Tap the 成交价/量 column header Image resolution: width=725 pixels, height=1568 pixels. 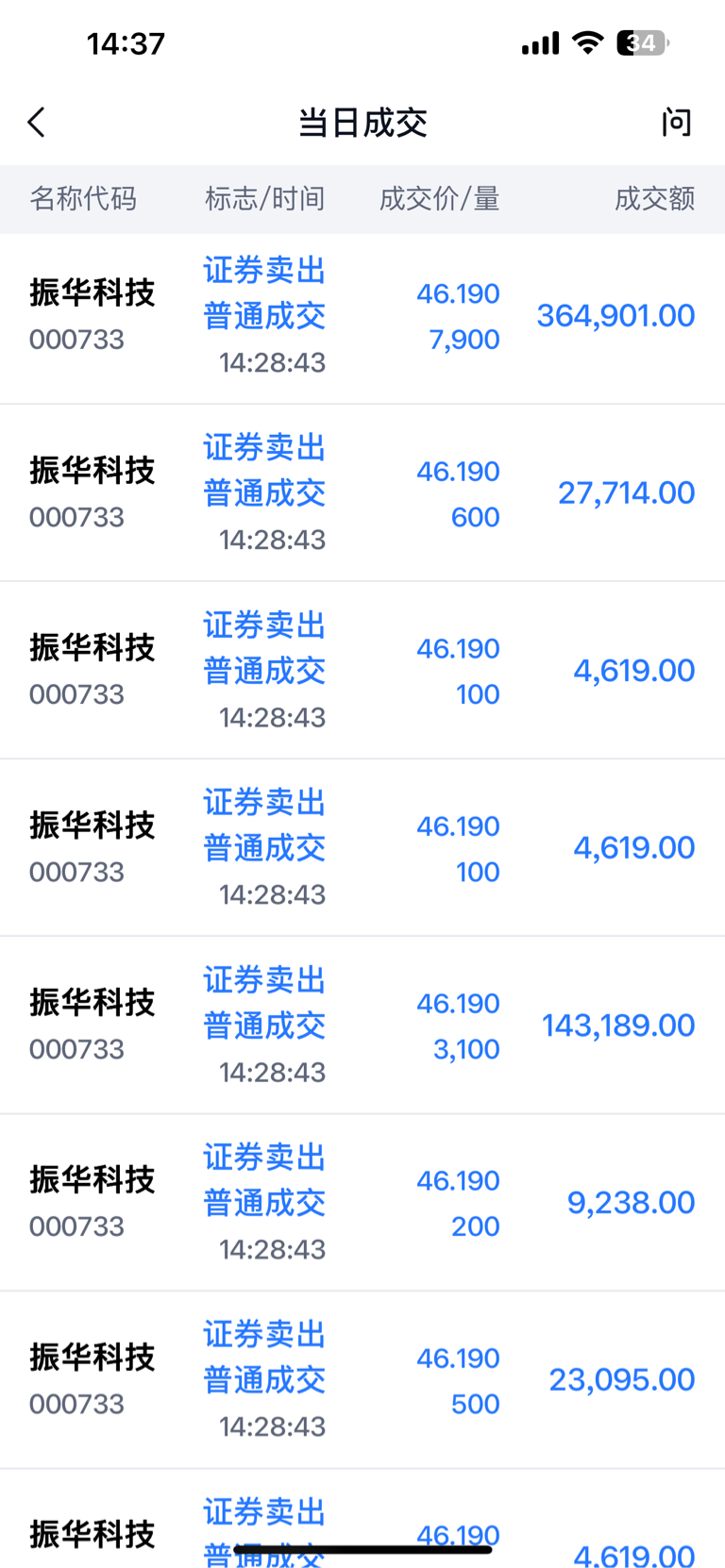tap(439, 199)
